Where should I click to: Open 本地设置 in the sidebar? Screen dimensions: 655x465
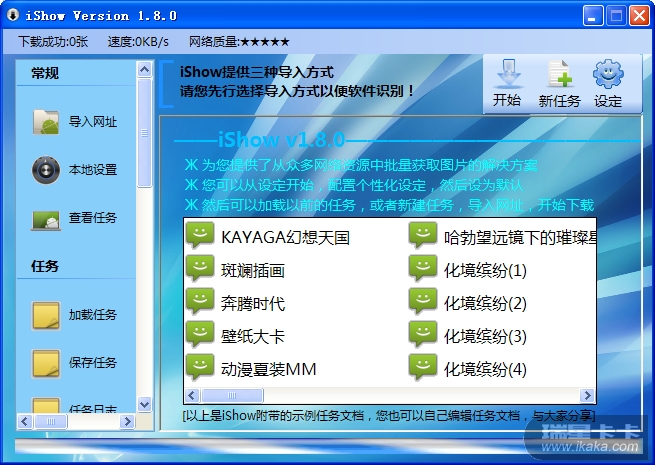(x=93, y=170)
